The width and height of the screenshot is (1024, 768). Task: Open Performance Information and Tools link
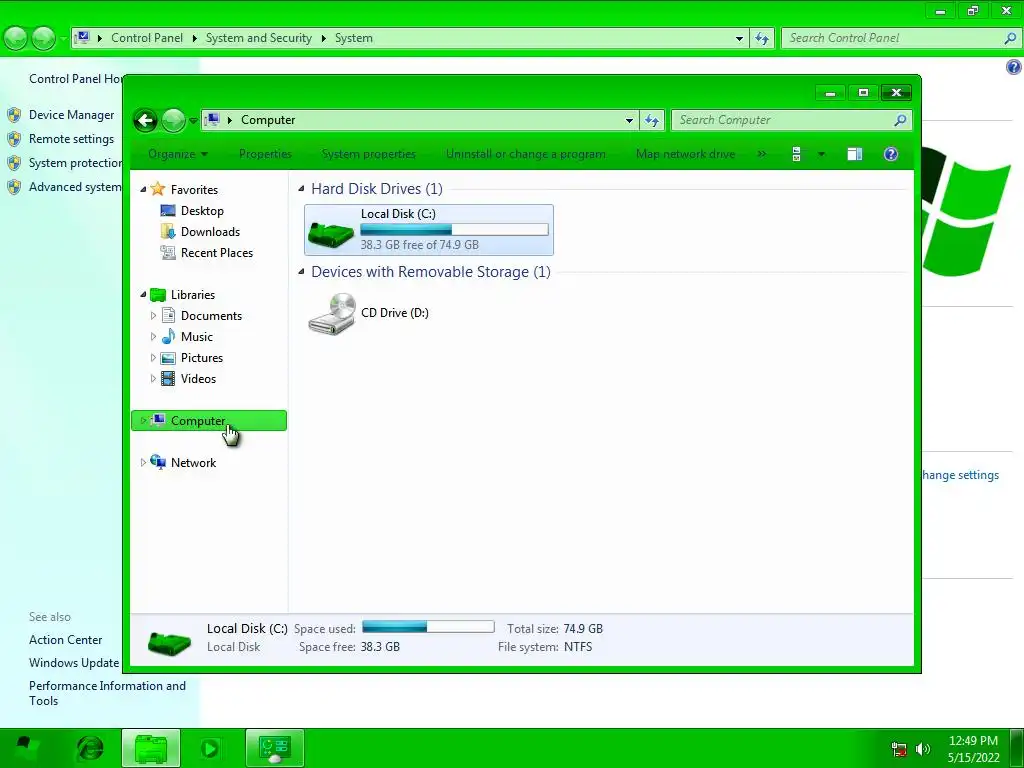click(x=107, y=693)
